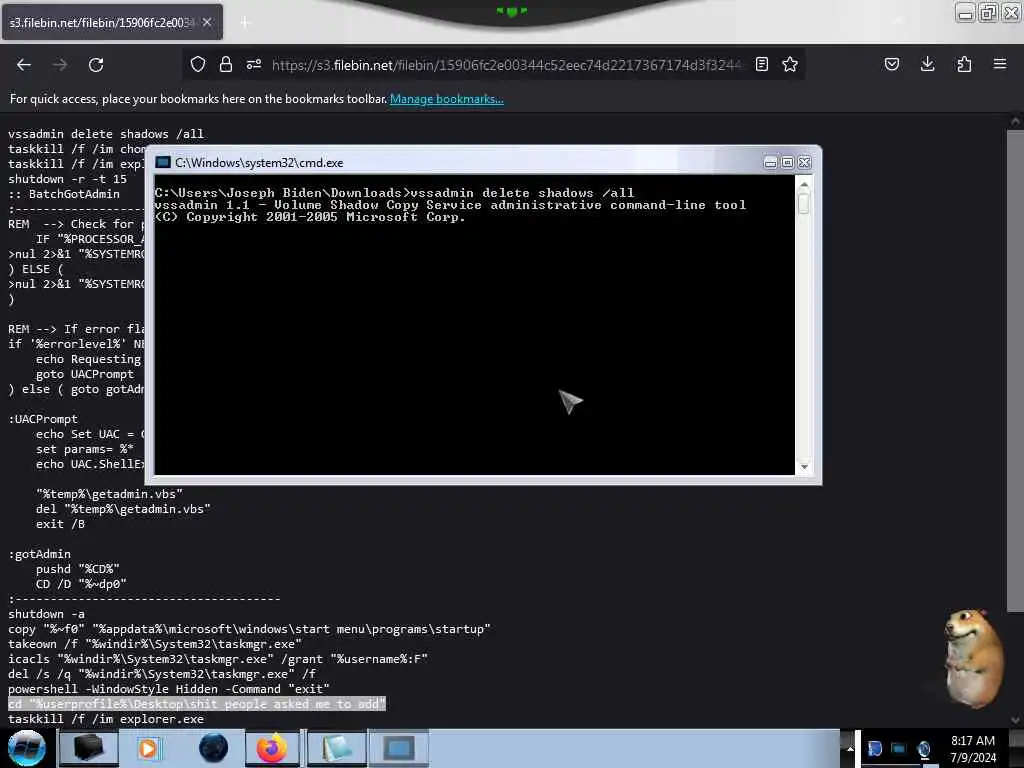The image size is (1024, 768).
Task: Maximize the cmd.exe window
Action: point(788,163)
